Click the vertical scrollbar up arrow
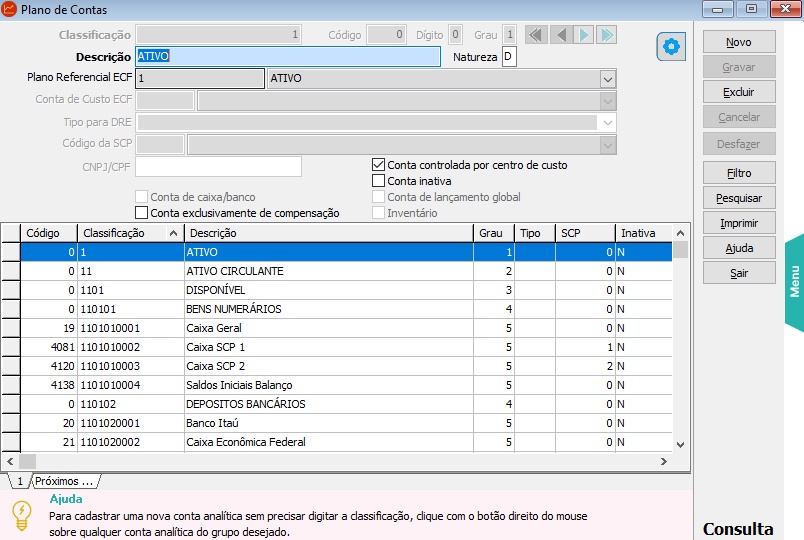Viewport: 804px width, 540px height. (680, 233)
